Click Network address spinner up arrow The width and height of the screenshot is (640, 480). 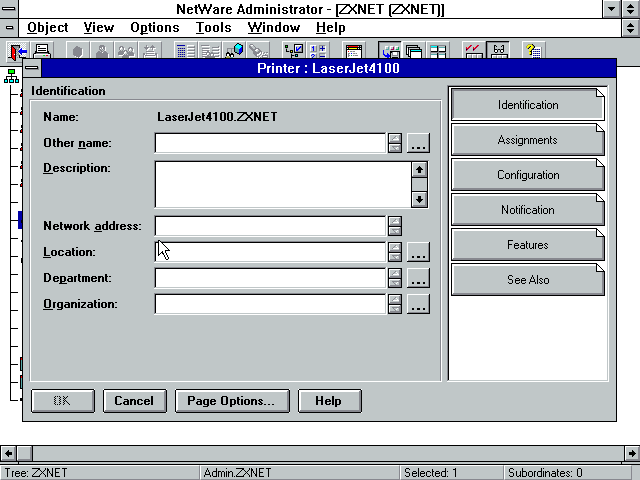pos(395,221)
